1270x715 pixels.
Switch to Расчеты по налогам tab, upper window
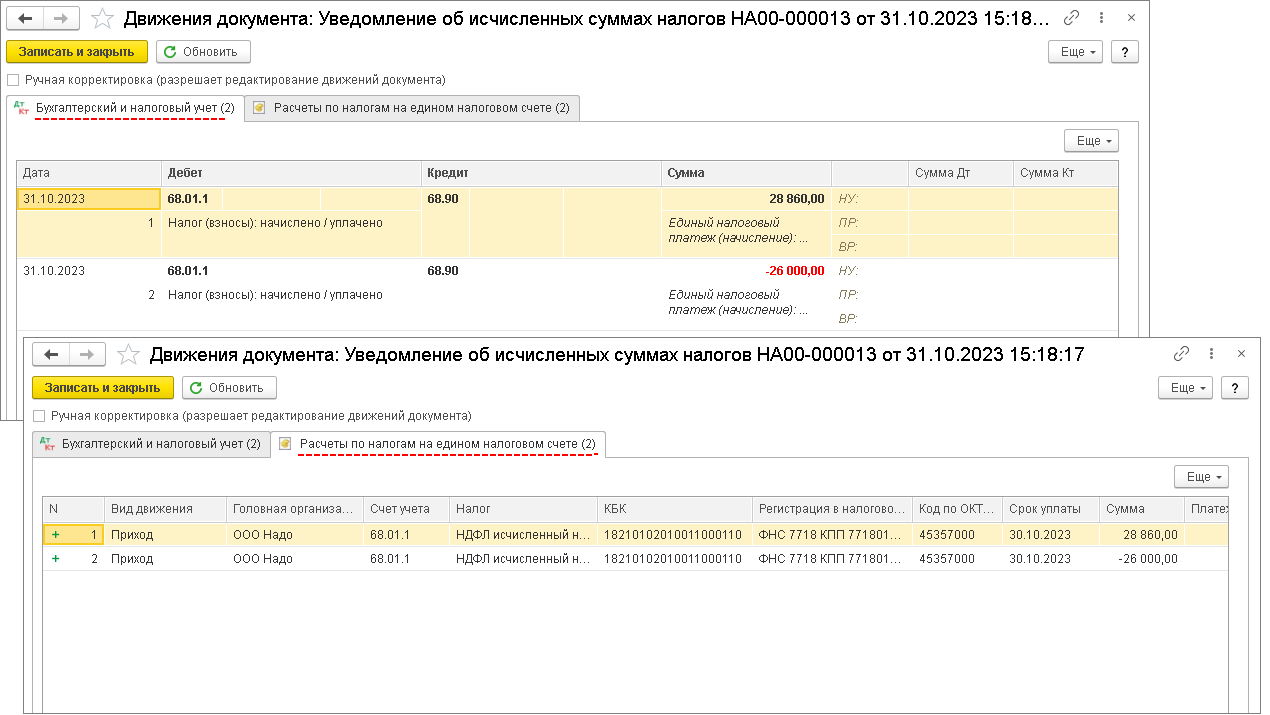pos(413,108)
